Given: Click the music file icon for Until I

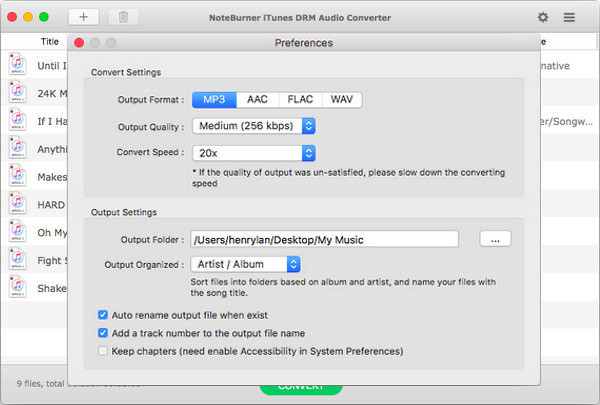Looking at the screenshot, I should tap(18, 64).
